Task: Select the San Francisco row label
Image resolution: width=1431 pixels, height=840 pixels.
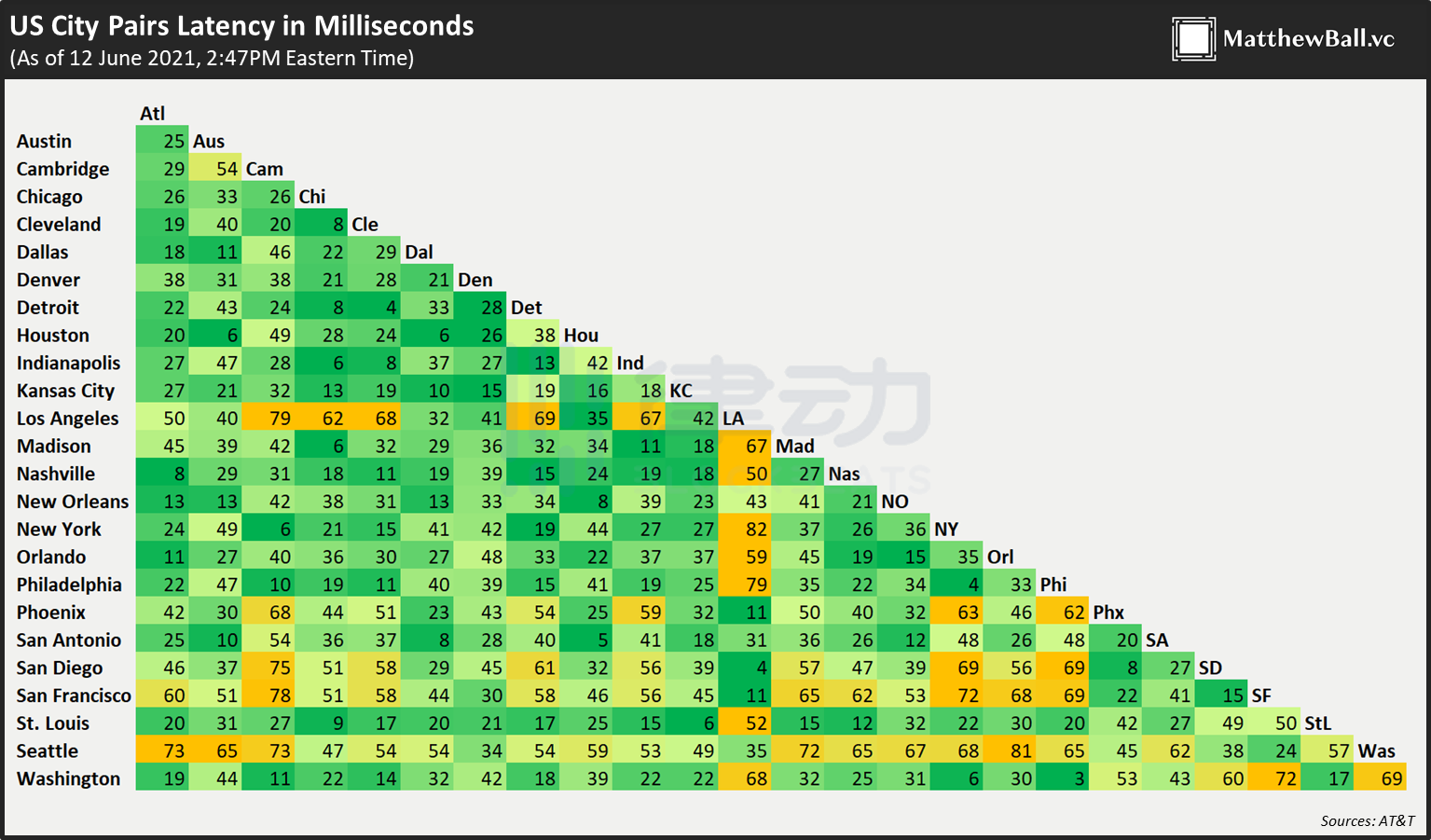Action: pyautogui.click(x=74, y=695)
